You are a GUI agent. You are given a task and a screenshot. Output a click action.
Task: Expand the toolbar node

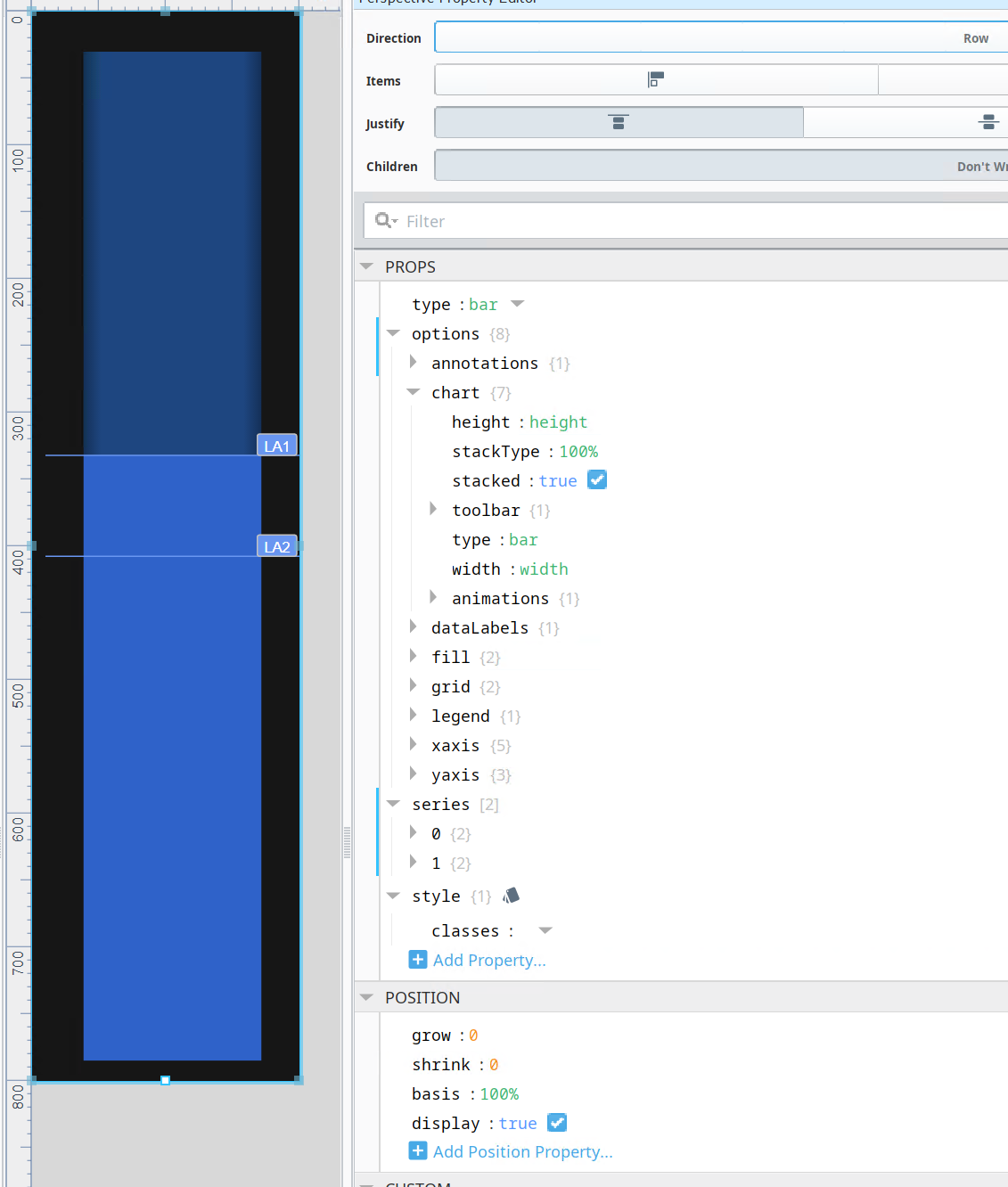point(433,509)
